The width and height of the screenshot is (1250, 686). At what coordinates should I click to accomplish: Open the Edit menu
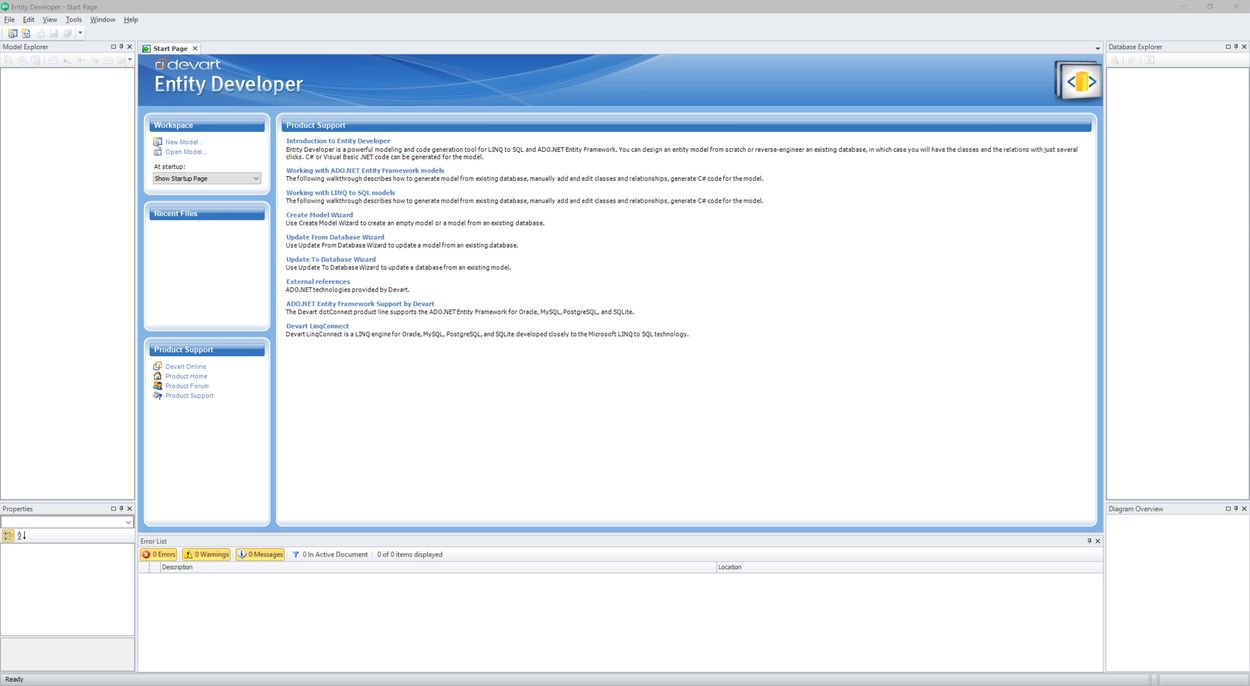28,20
